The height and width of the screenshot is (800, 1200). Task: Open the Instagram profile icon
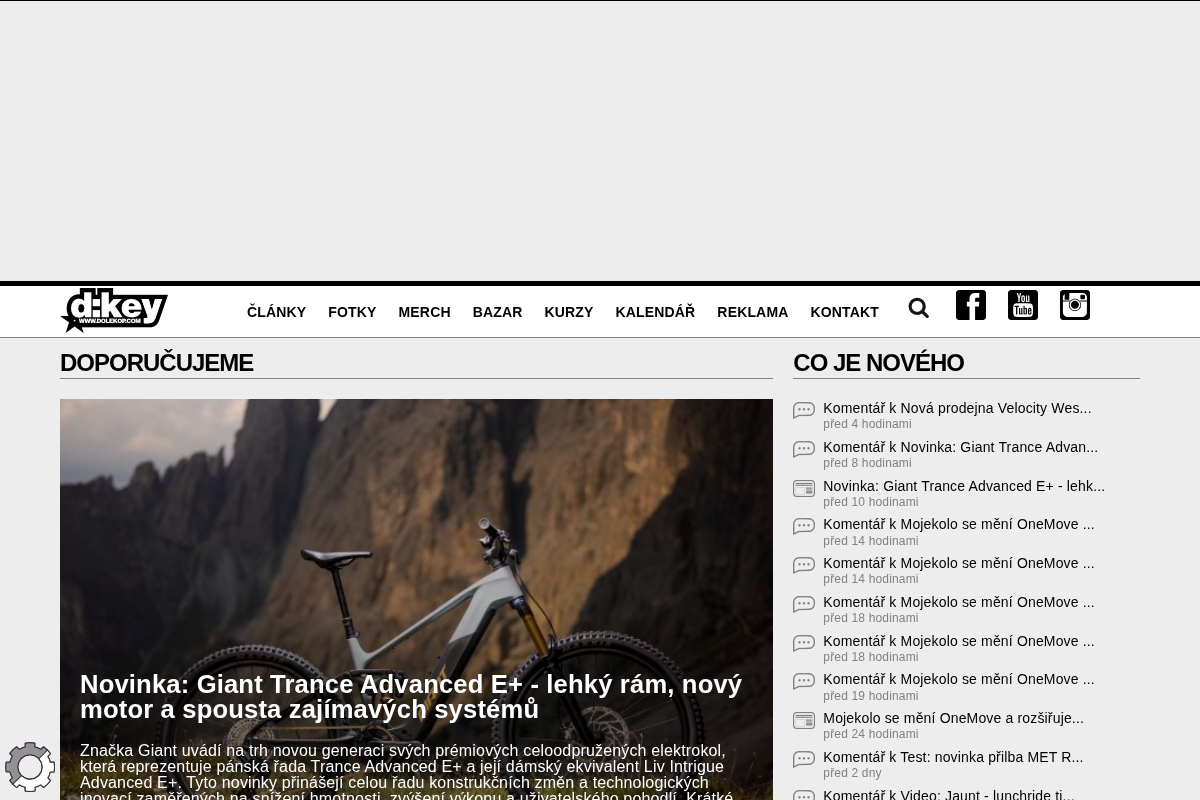tap(1075, 305)
